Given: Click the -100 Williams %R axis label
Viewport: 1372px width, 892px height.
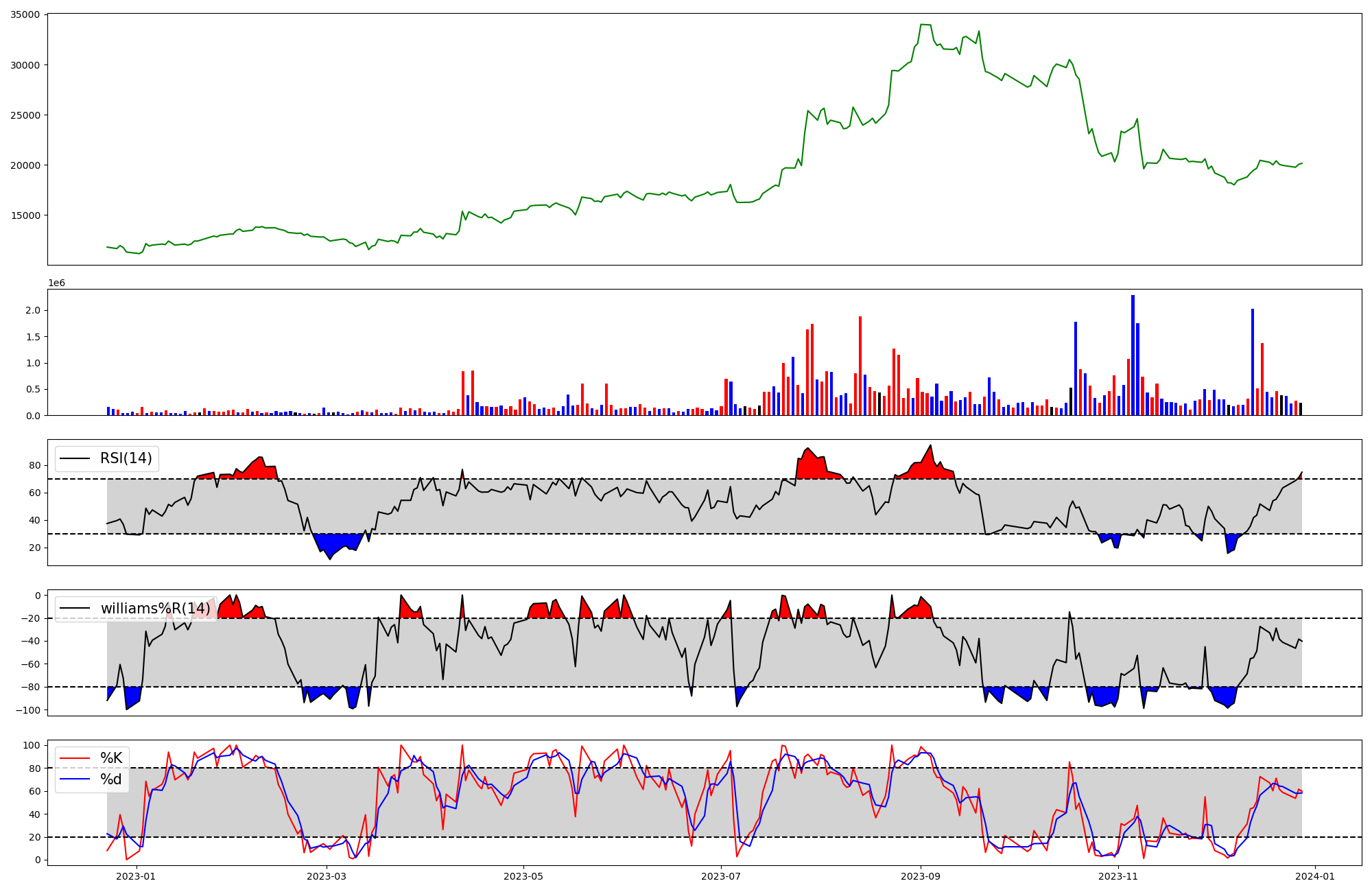Looking at the screenshot, I should (28, 709).
